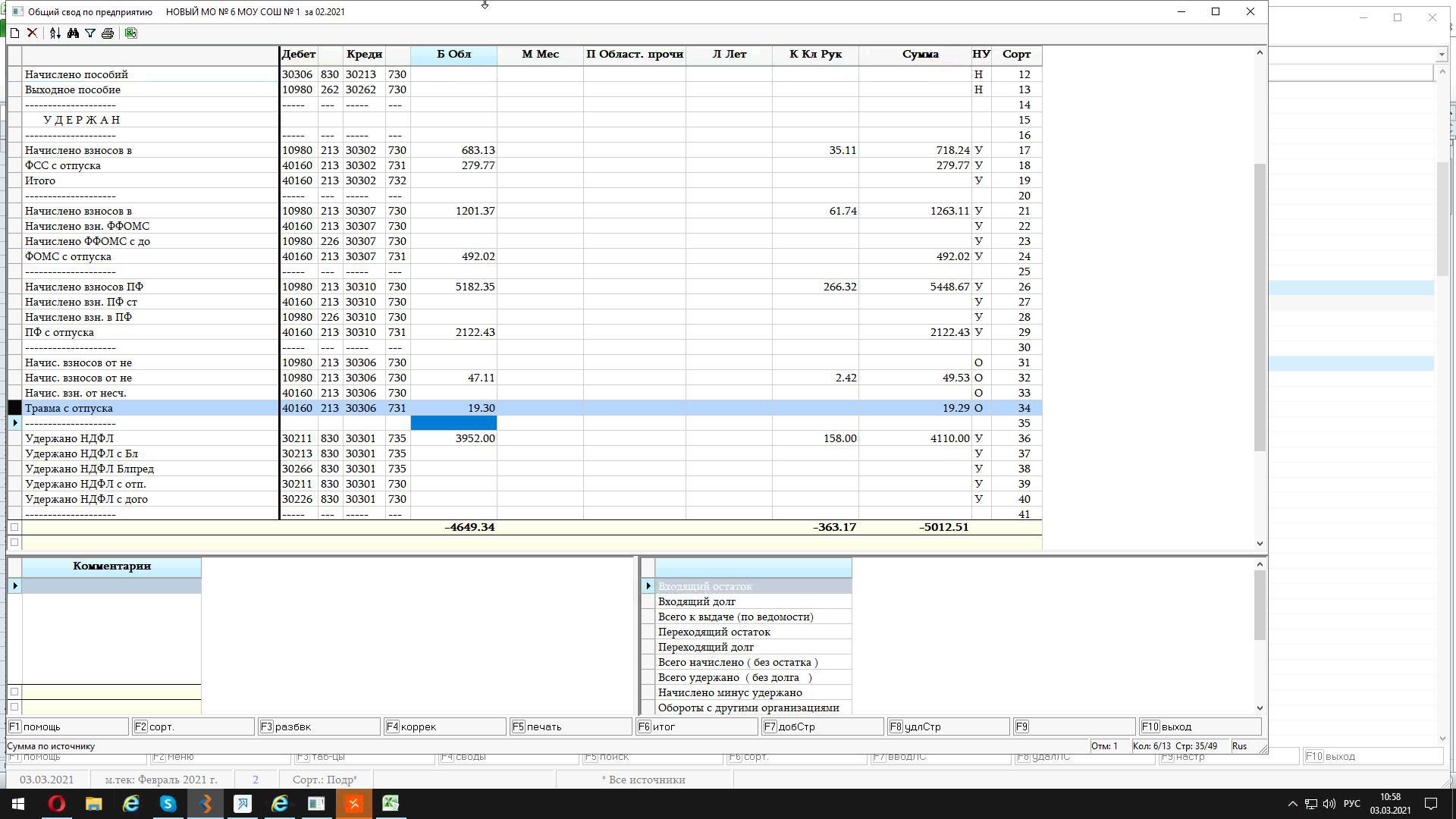Toggle checkbox in the totals row

[x=14, y=527]
